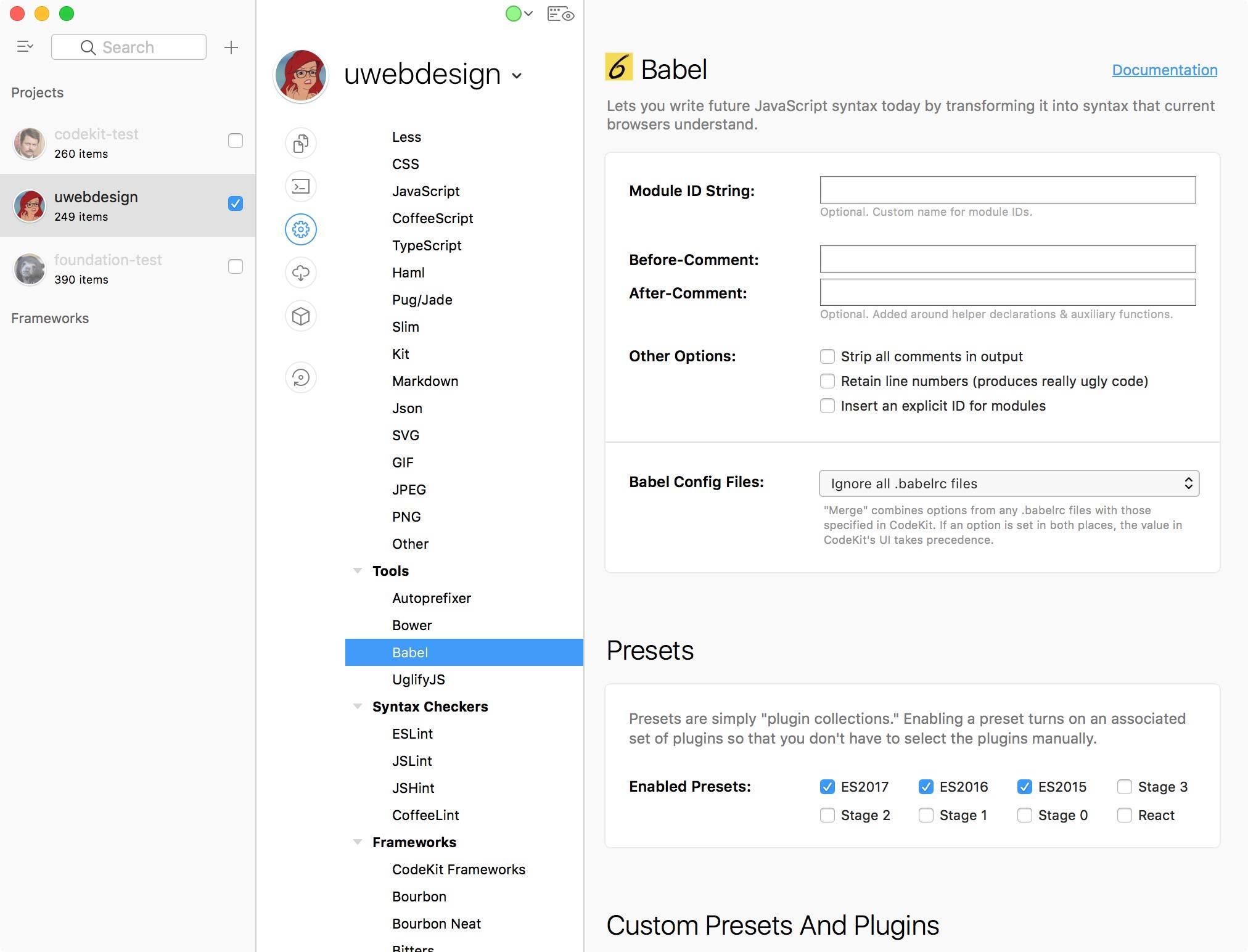This screenshot has width=1248, height=952.
Task: Open the cloud download assets icon
Action: tap(301, 273)
